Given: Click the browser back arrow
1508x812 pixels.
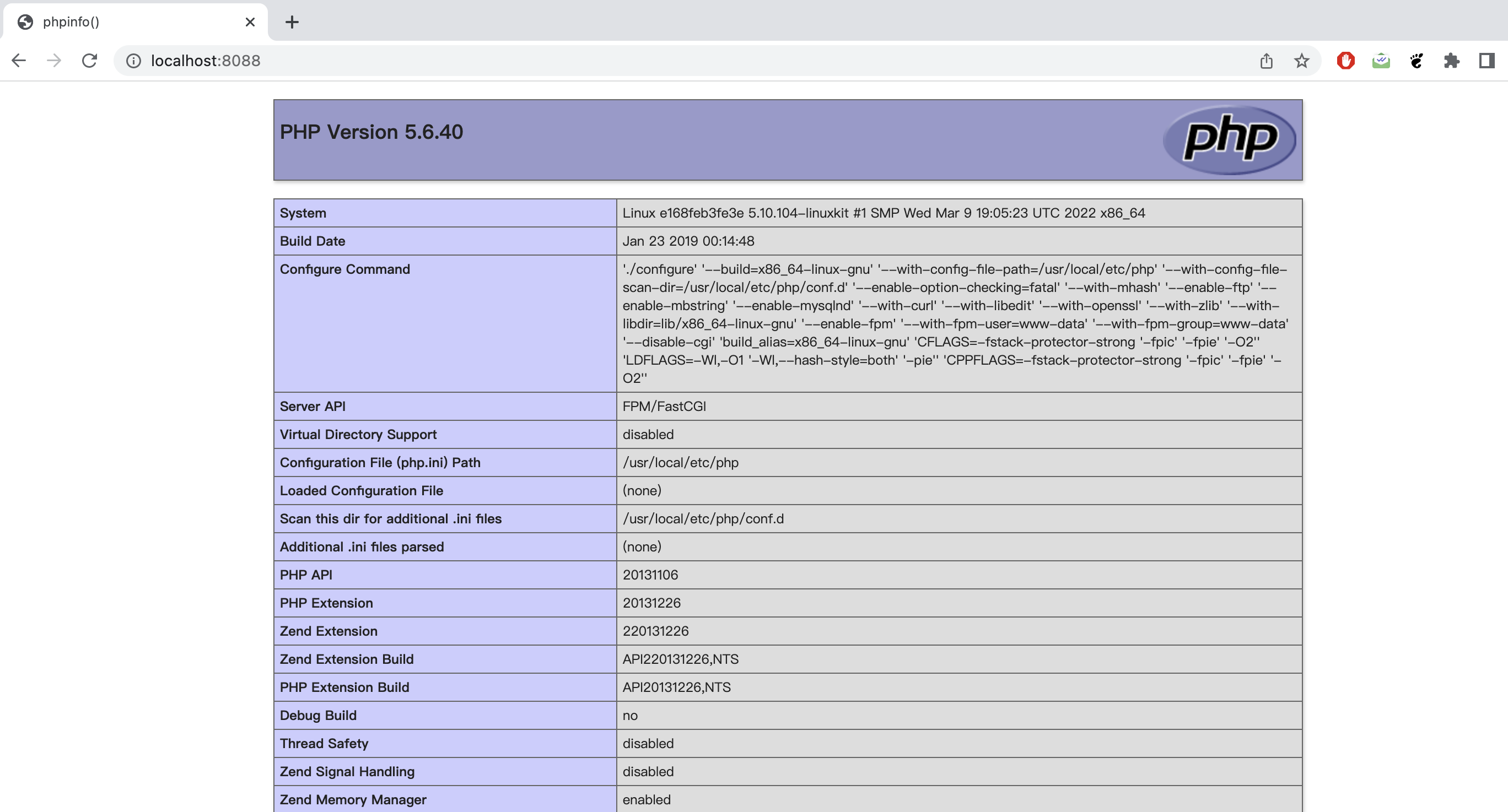Looking at the screenshot, I should 19,60.
